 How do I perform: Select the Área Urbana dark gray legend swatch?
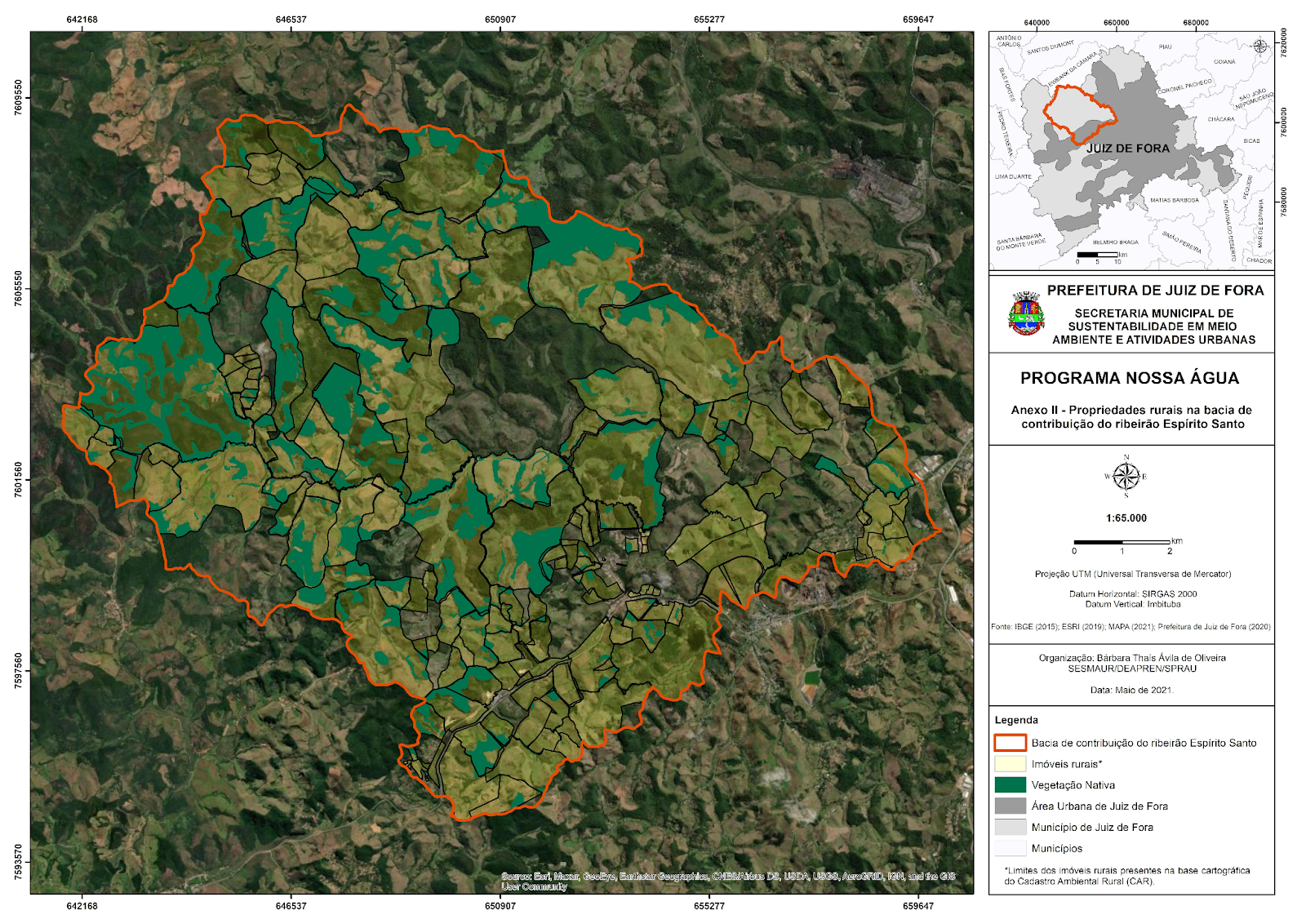1010,806
